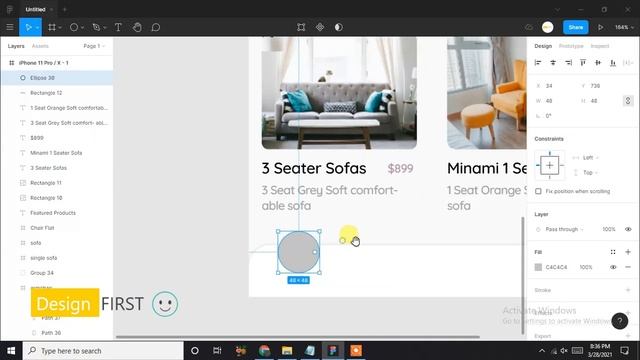This screenshot has width=640, height=360.
Task: Align selection to the bottom
Action: click(x=613, y=62)
